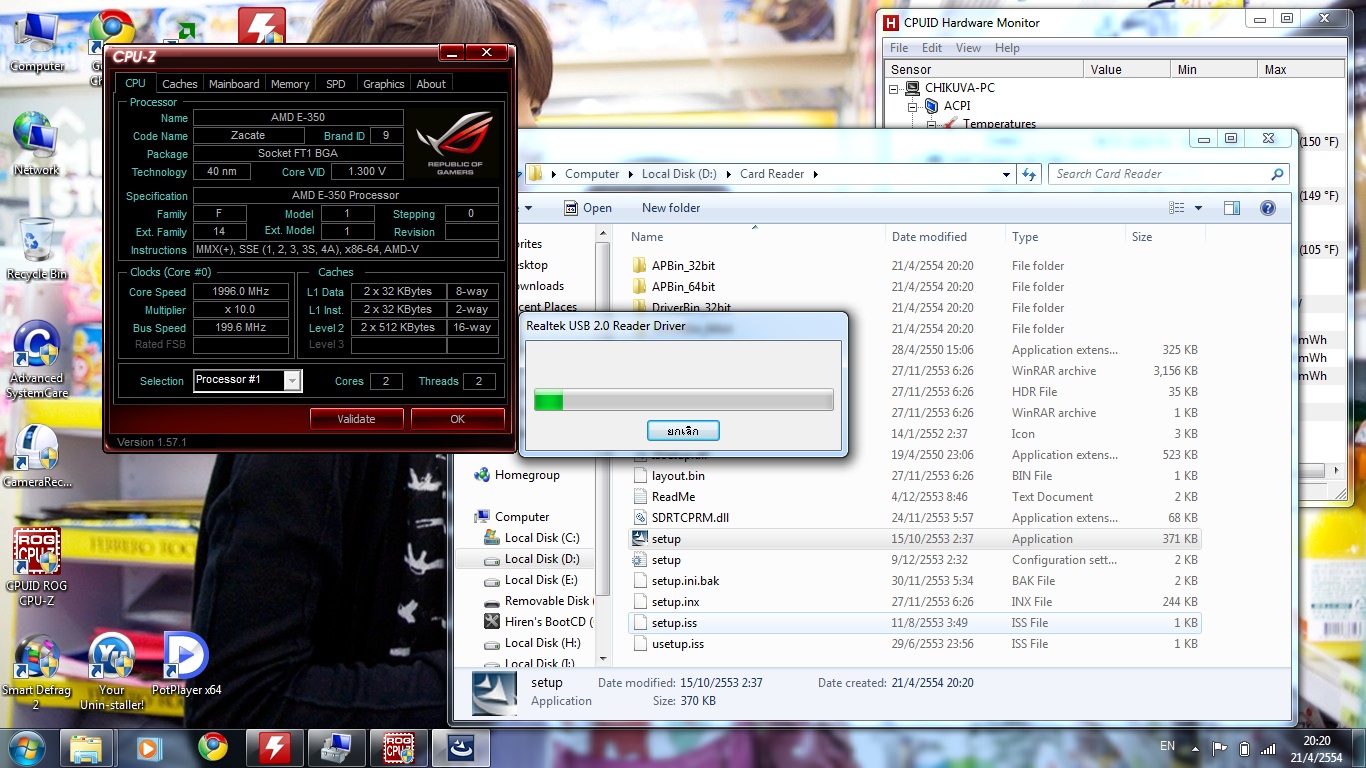Click the installer setup taskbar button

pos(461,747)
